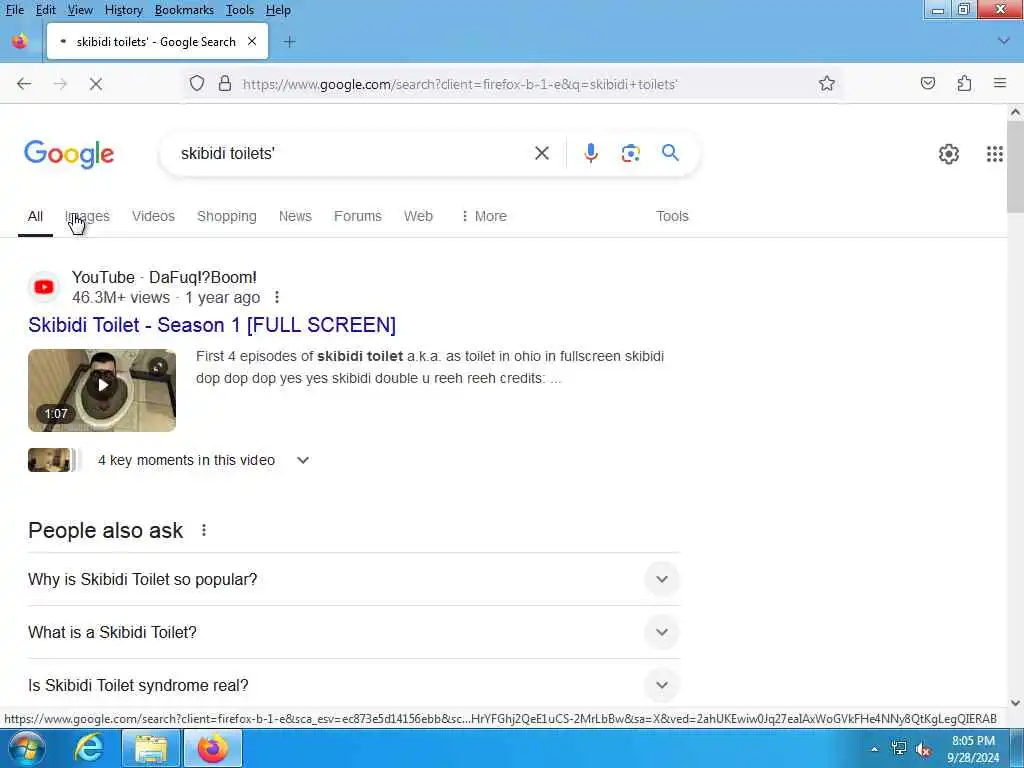Switch to Shopping results tab
The width and height of the screenshot is (1024, 768).
pyautogui.click(x=227, y=216)
